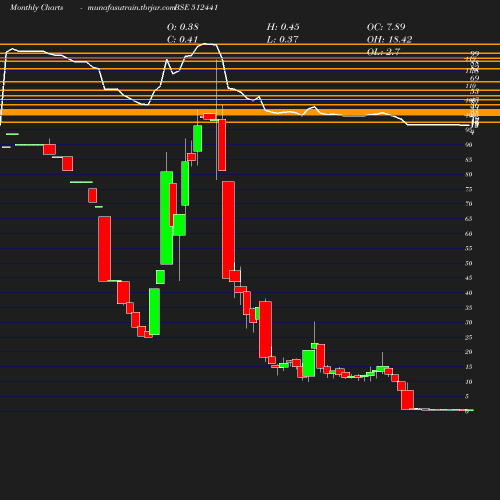
Task: Click the "Monthly Charts" title text
Action: pyautogui.click(x=36, y=8)
